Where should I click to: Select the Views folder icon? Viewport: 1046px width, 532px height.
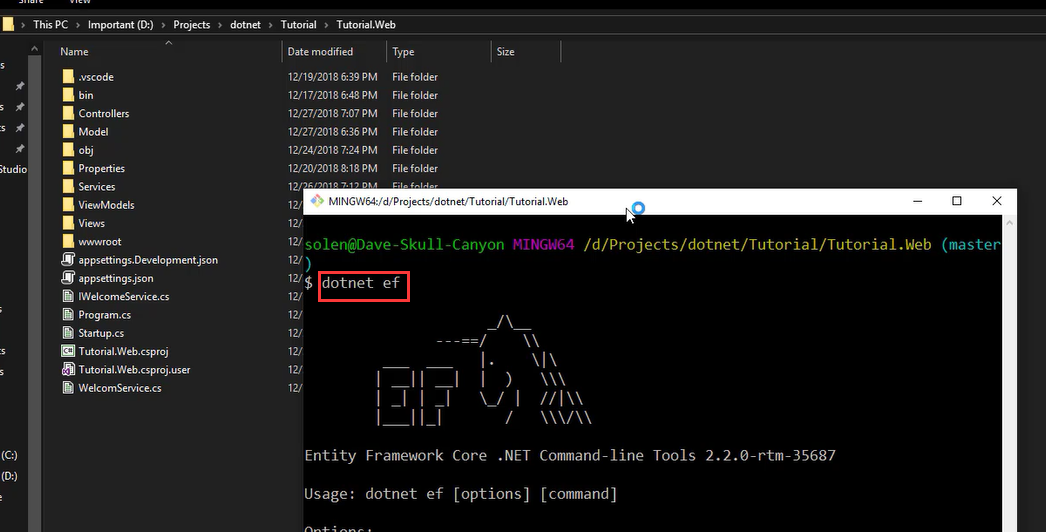[x=68, y=223]
